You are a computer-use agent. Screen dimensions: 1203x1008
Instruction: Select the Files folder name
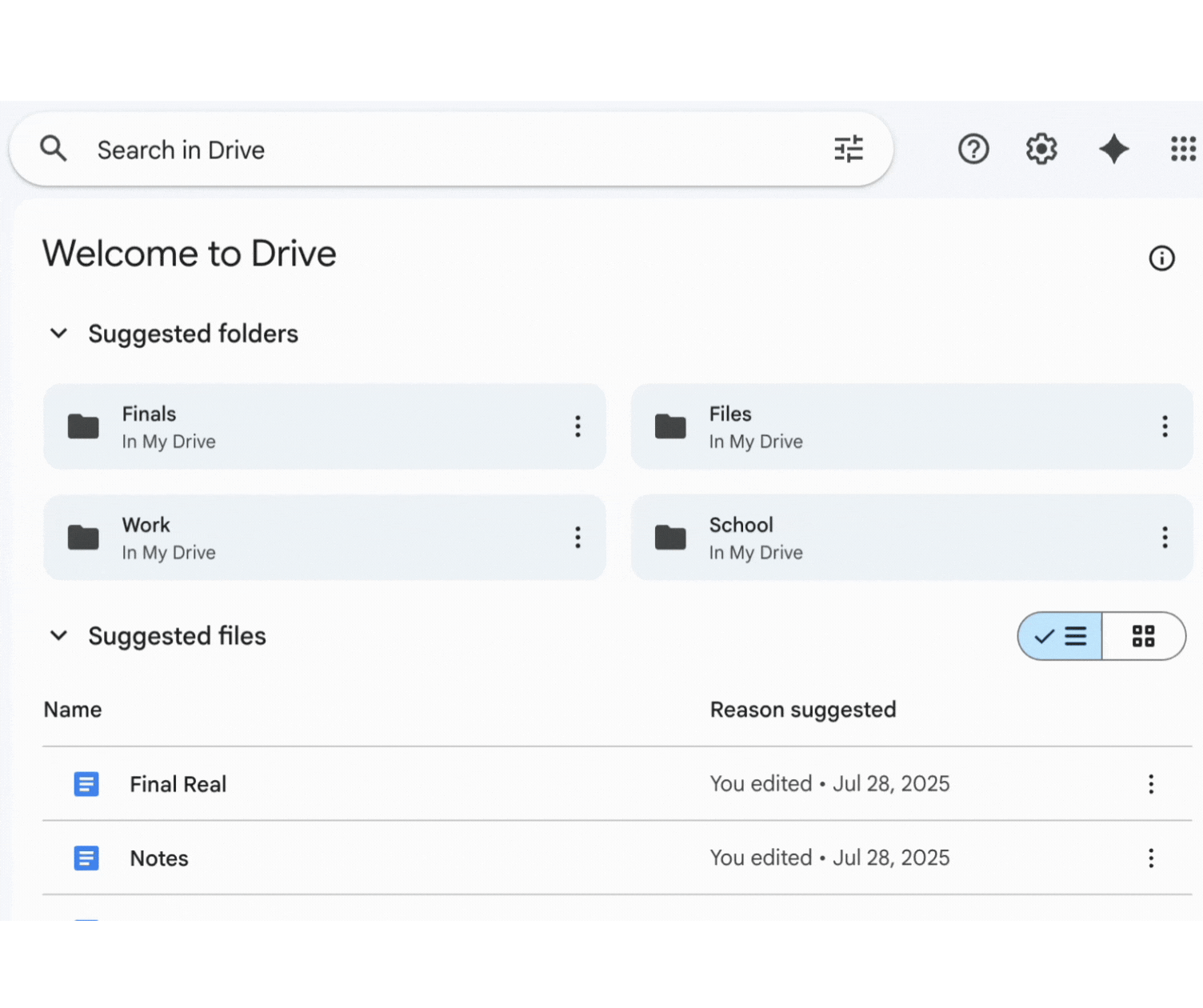click(x=730, y=414)
